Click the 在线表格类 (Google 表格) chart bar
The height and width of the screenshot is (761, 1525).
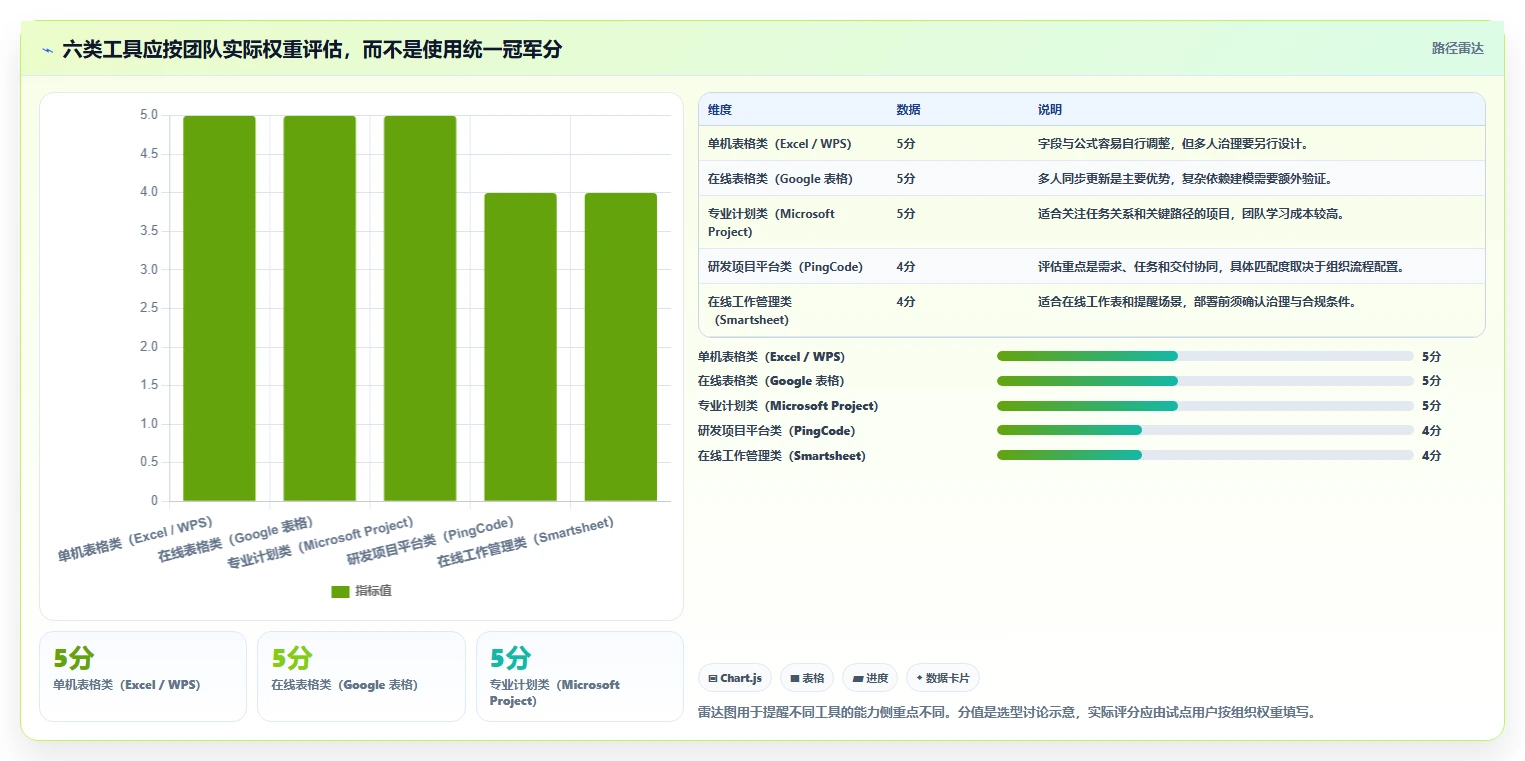(320, 308)
